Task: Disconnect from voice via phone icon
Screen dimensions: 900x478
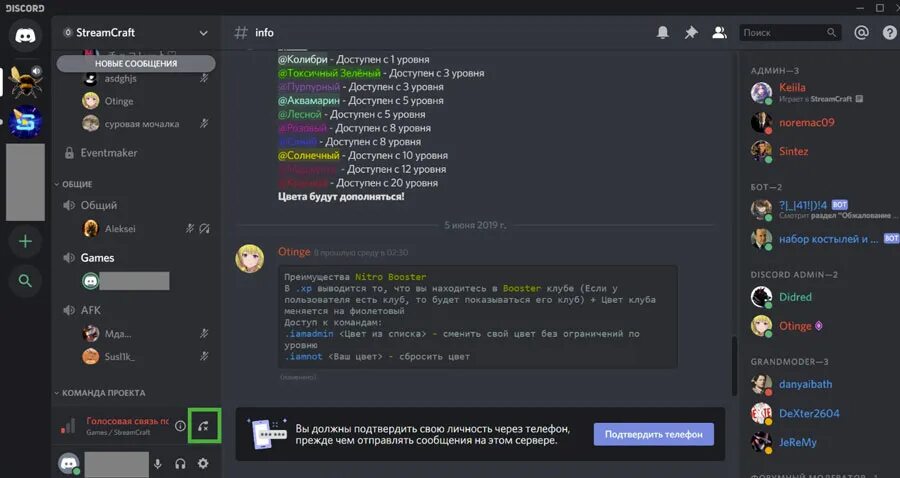Action: [203, 426]
